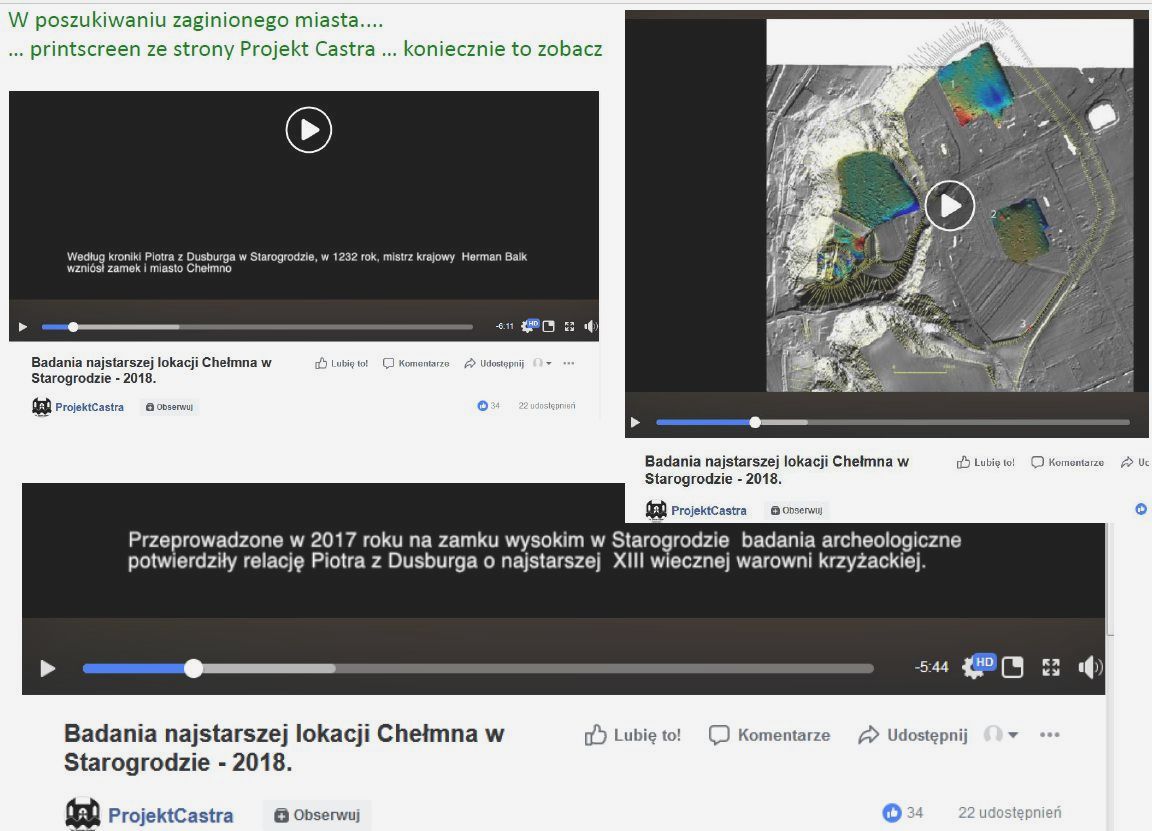Seek on the progress bar of the -5:44 video
The width and height of the screenshot is (1152, 831).
478,668
